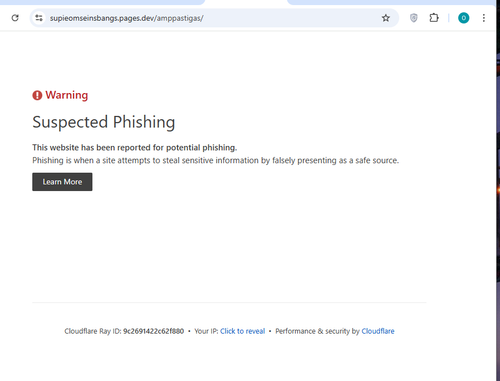Open the Chrome profile avatar
The width and height of the screenshot is (500, 381).
(463, 18)
